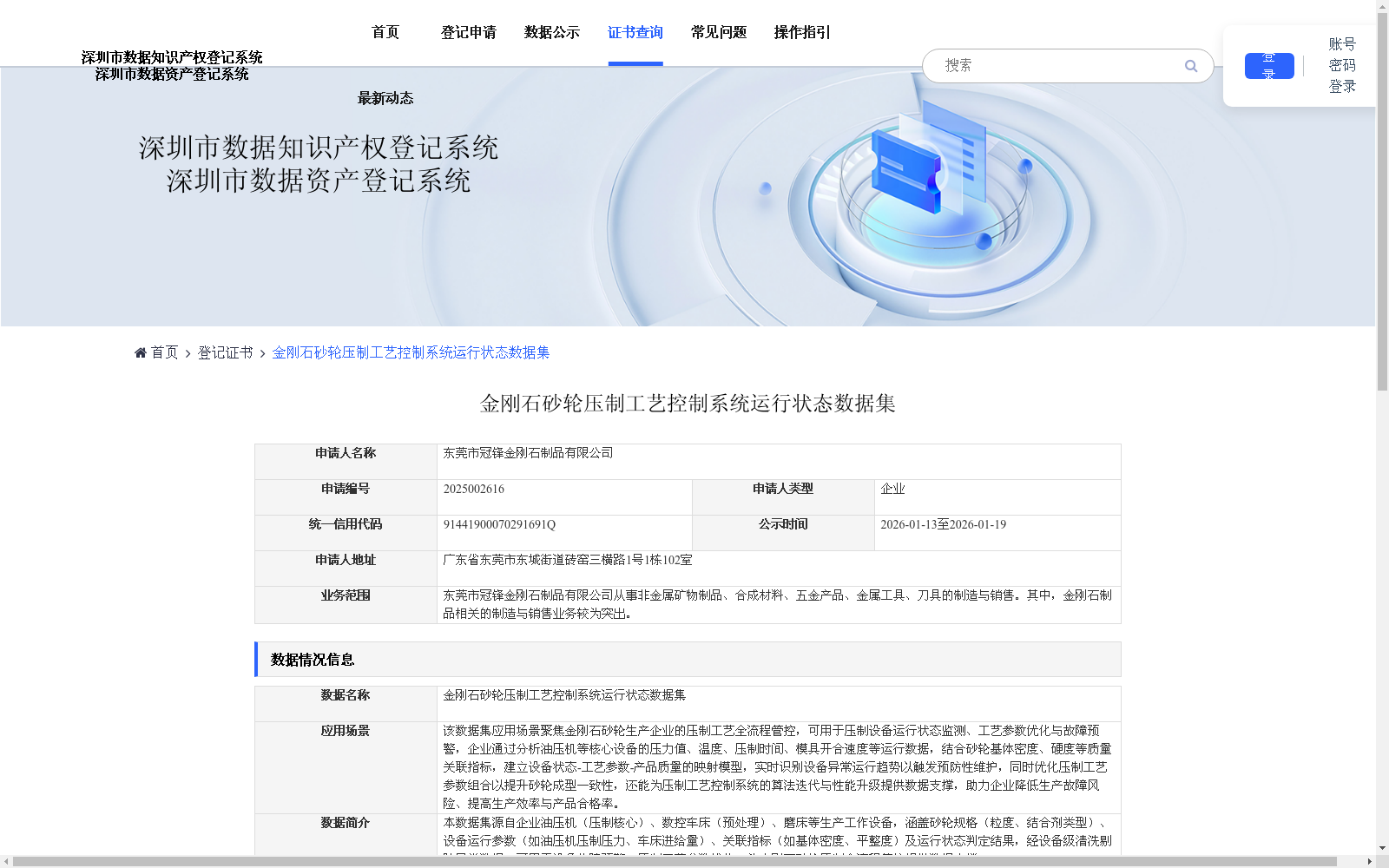The height and width of the screenshot is (868, 1389).
Task: Click the page heading 金刚石砂轮压制工艺控制系统运行状态数据集
Action: 688,404
